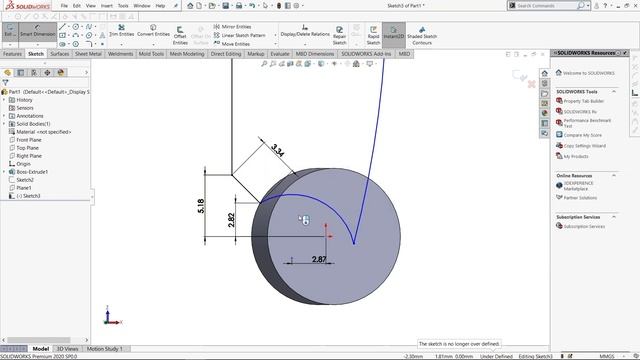Click Linear Sketch Pattern
The image size is (640, 360).
coord(239,35)
